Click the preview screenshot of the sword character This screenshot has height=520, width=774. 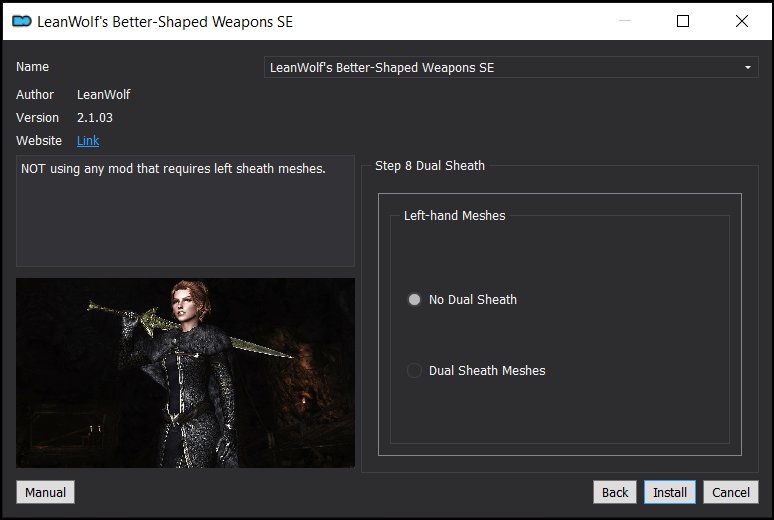[x=185, y=373]
